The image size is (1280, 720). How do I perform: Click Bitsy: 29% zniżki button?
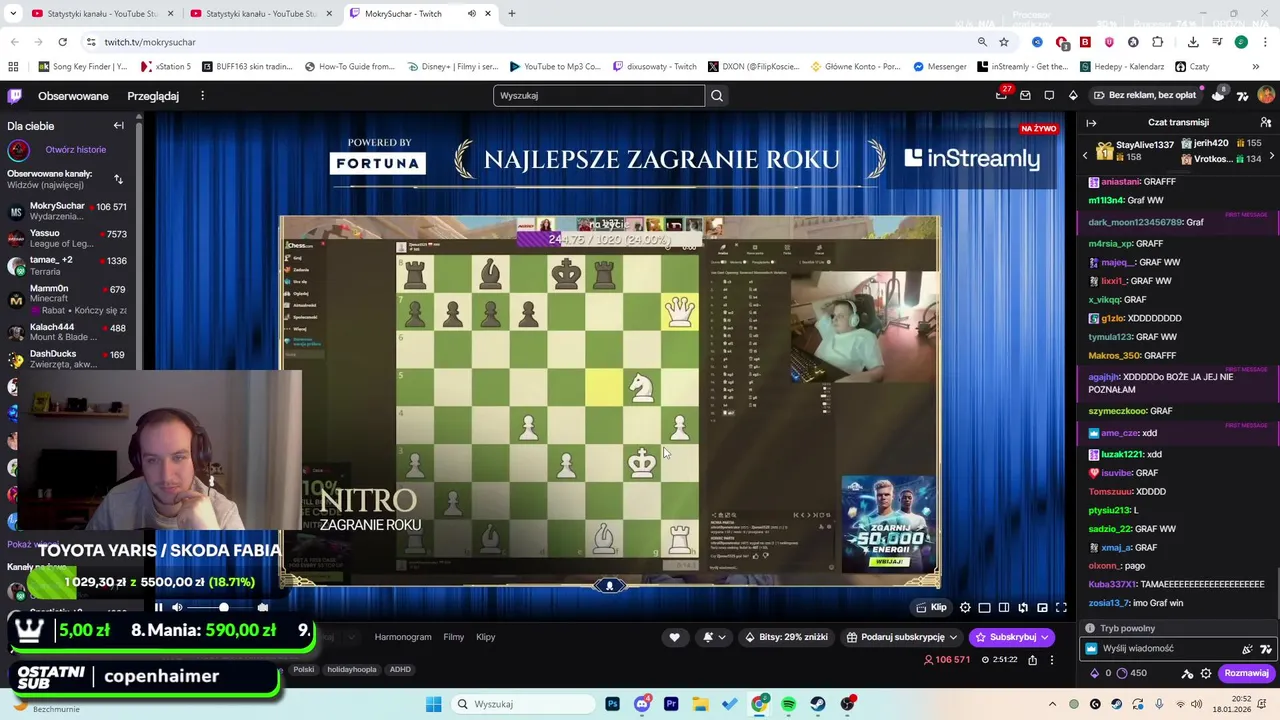[x=786, y=637]
